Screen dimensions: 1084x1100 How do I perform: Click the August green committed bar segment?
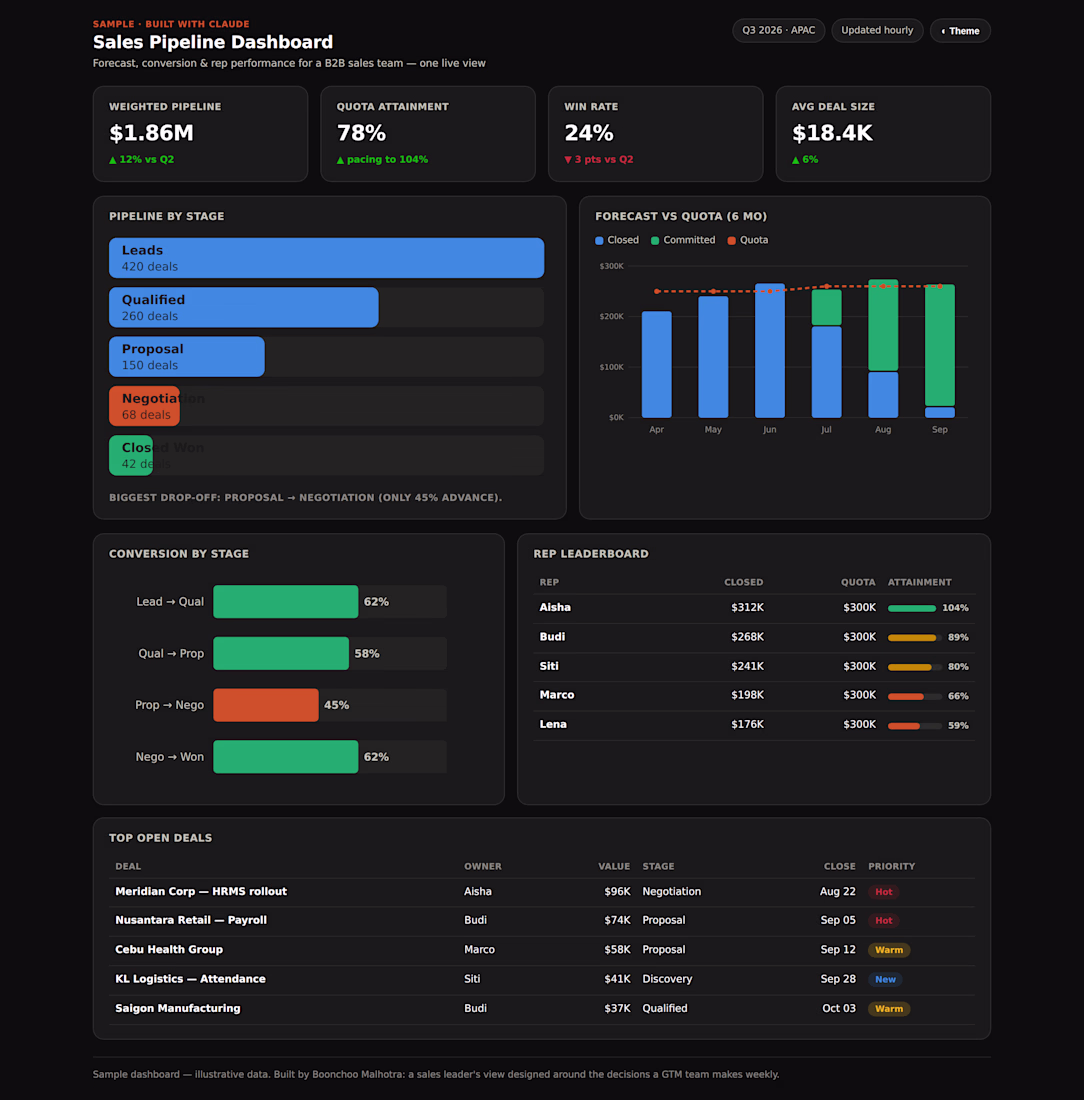click(883, 325)
